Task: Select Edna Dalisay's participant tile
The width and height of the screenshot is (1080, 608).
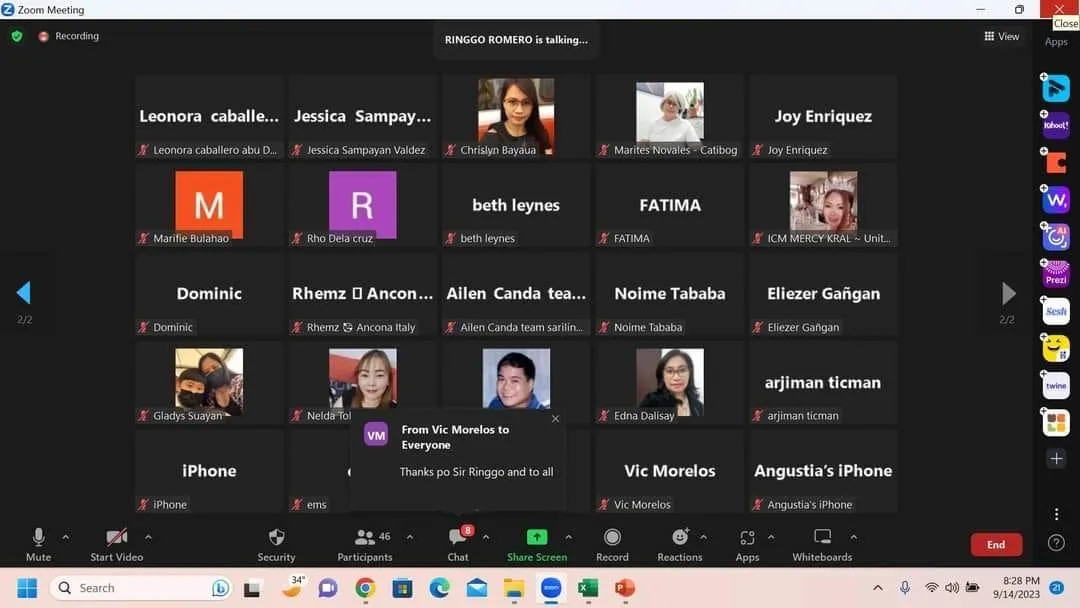Action: point(669,383)
